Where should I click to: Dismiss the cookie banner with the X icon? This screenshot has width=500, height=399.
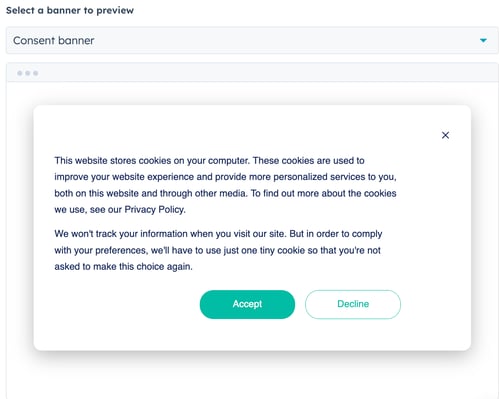(445, 135)
